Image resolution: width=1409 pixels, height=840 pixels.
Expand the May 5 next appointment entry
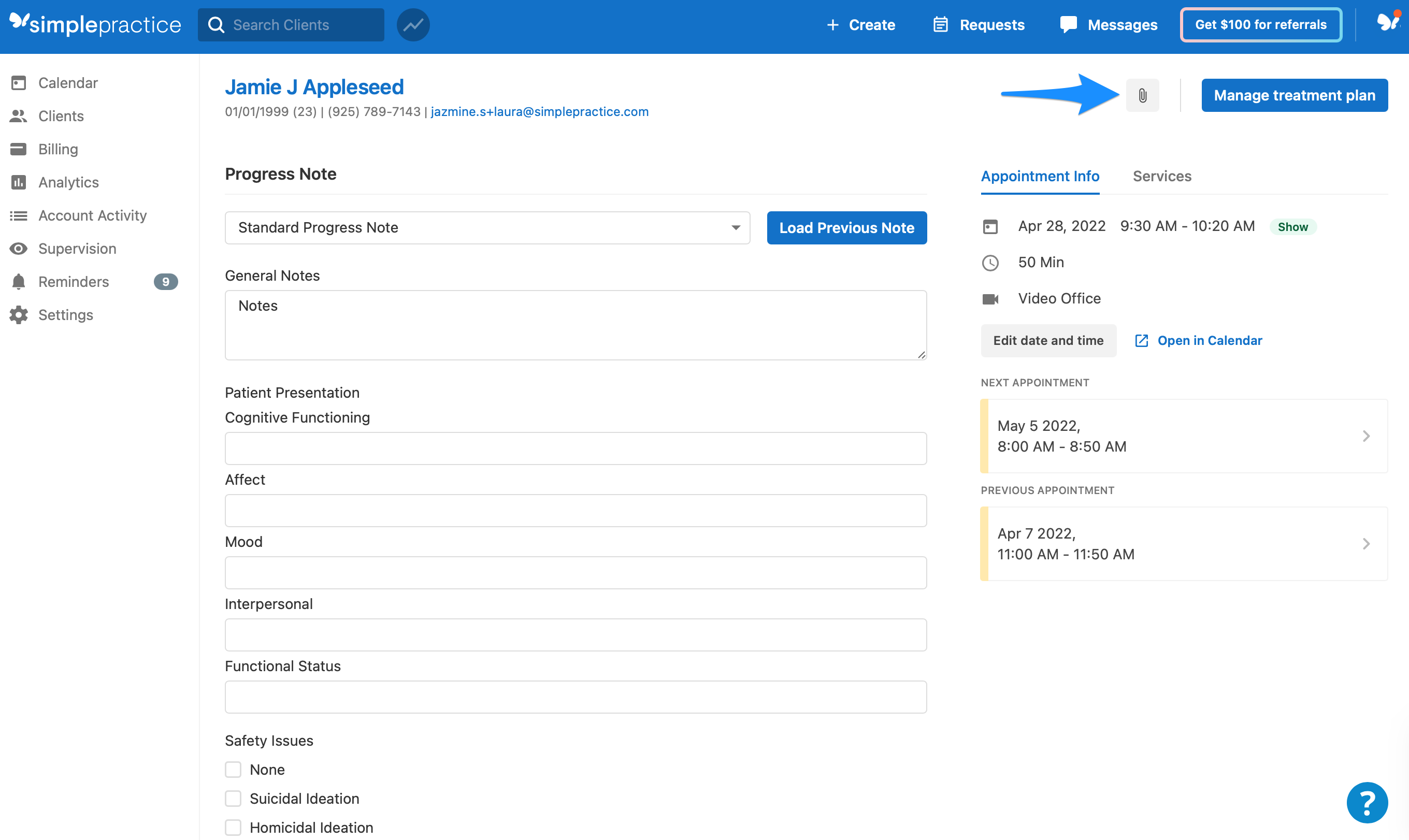tap(1183, 436)
